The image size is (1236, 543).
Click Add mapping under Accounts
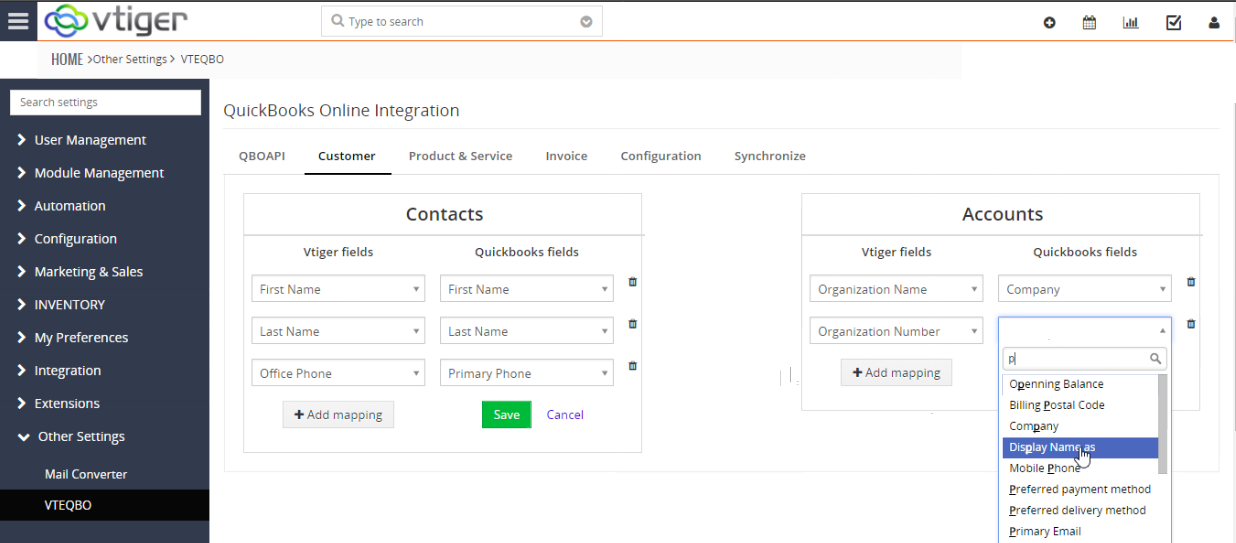pos(896,372)
